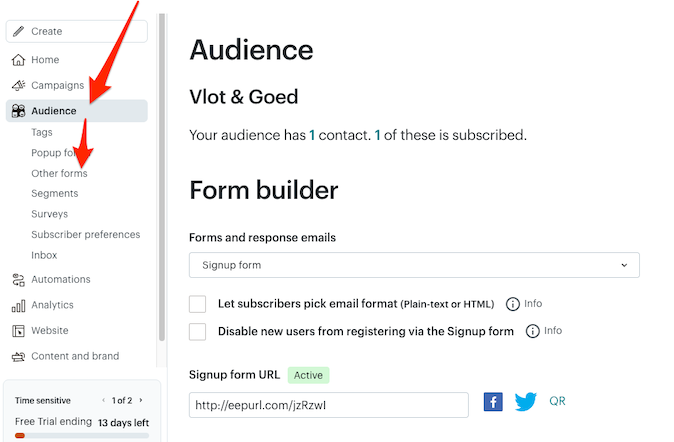The height and width of the screenshot is (442, 674).
Task: Click the QR link
Action: 557,401
